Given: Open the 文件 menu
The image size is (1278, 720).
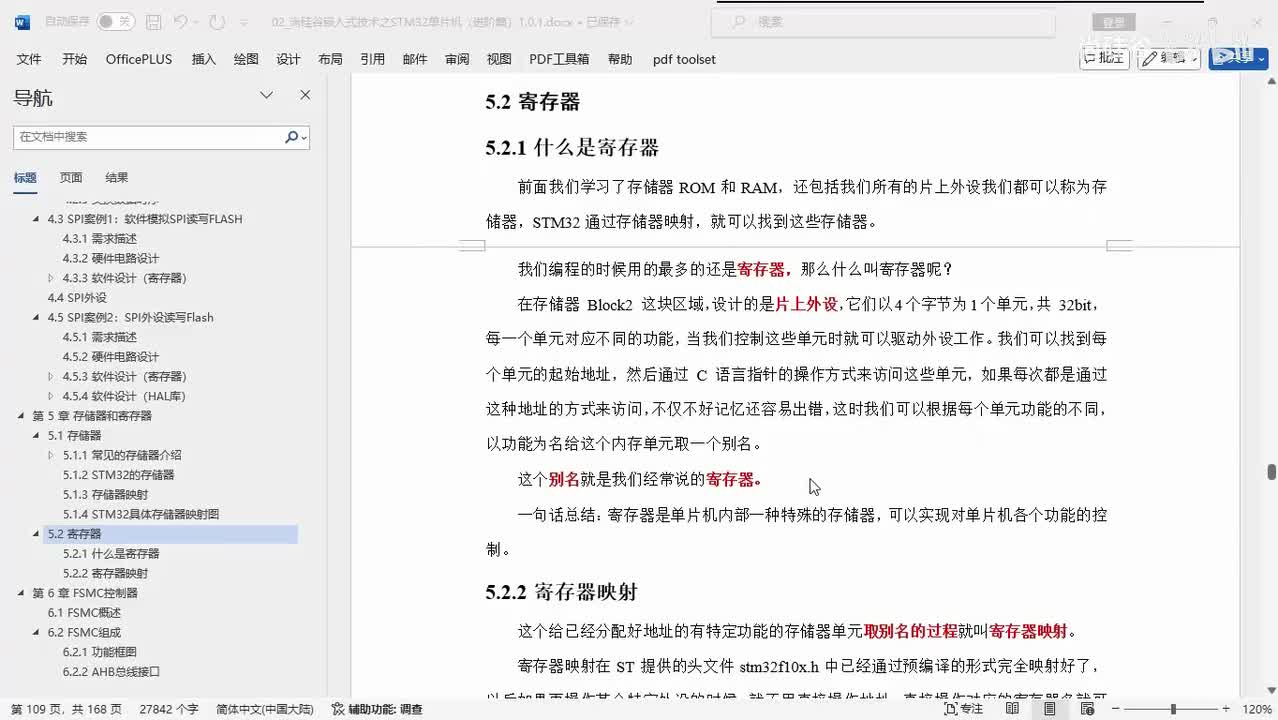Looking at the screenshot, I should coord(29,59).
